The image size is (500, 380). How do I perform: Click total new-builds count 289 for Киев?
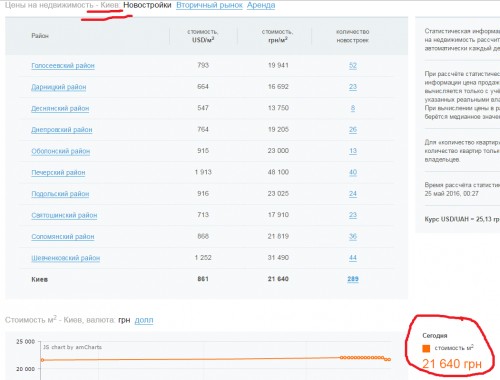[353, 279]
